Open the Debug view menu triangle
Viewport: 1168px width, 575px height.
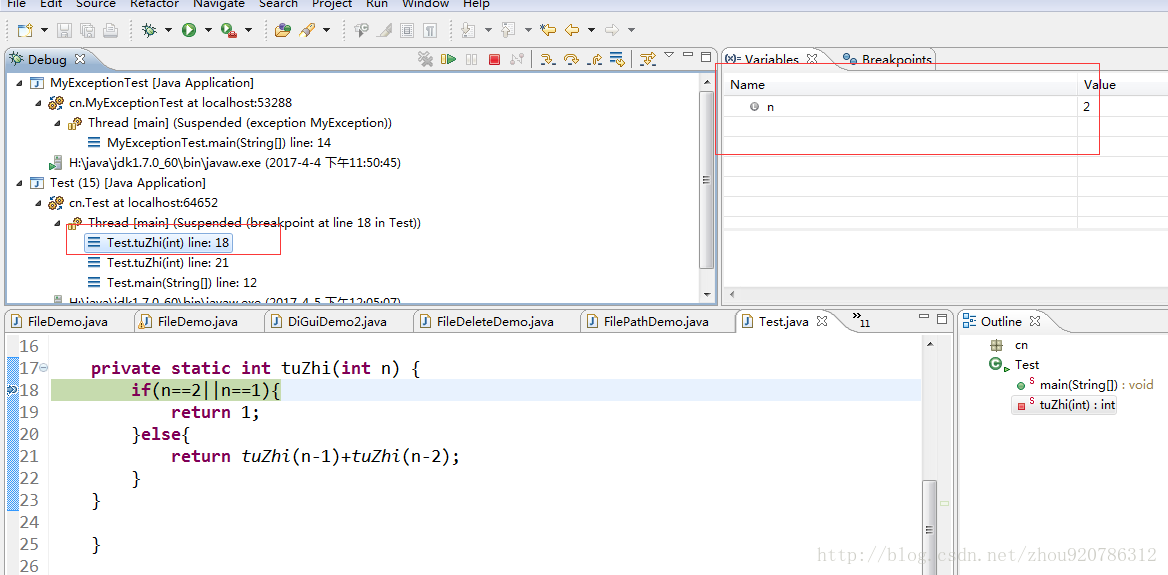pyautogui.click(x=669, y=54)
